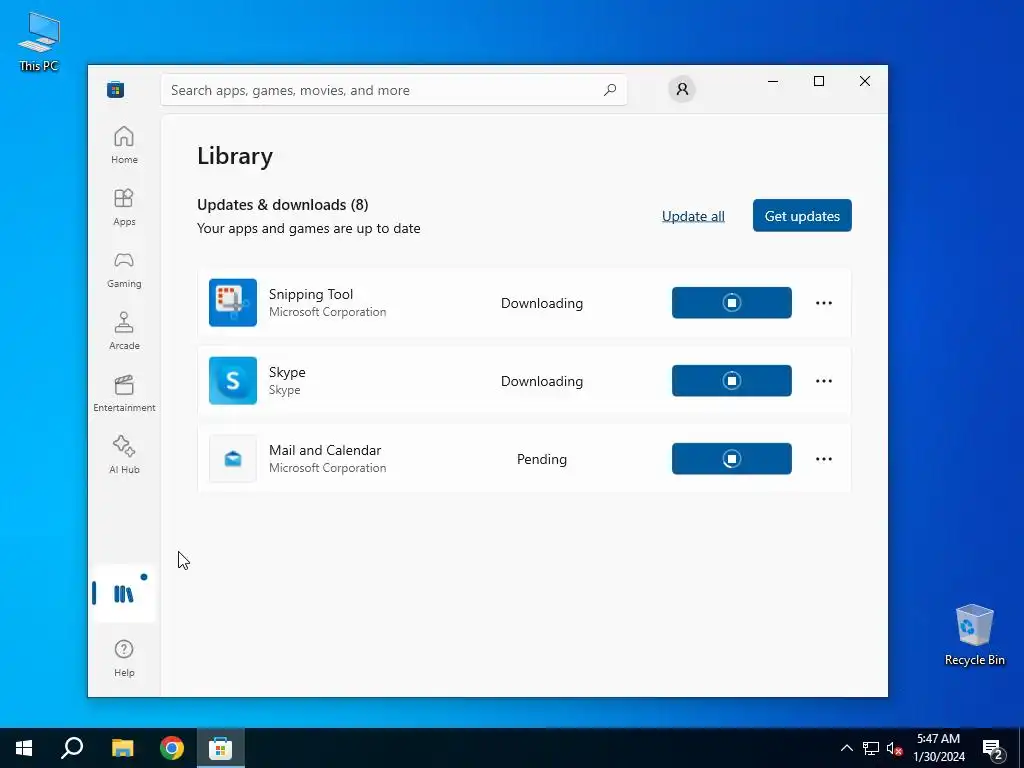Open the Windows Start menu
Screen dimensions: 1024x768
pyautogui.click(x=24, y=748)
